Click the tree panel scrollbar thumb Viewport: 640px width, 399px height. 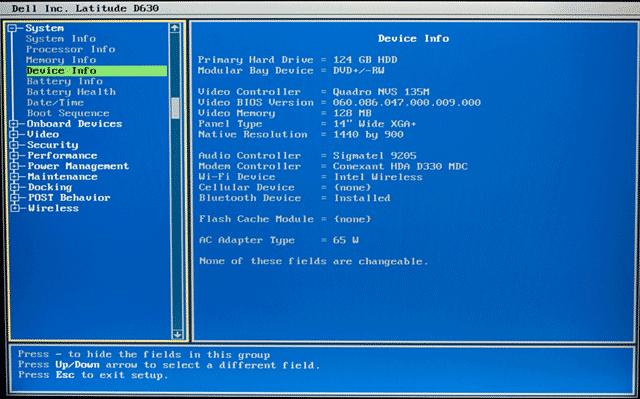click(x=176, y=108)
